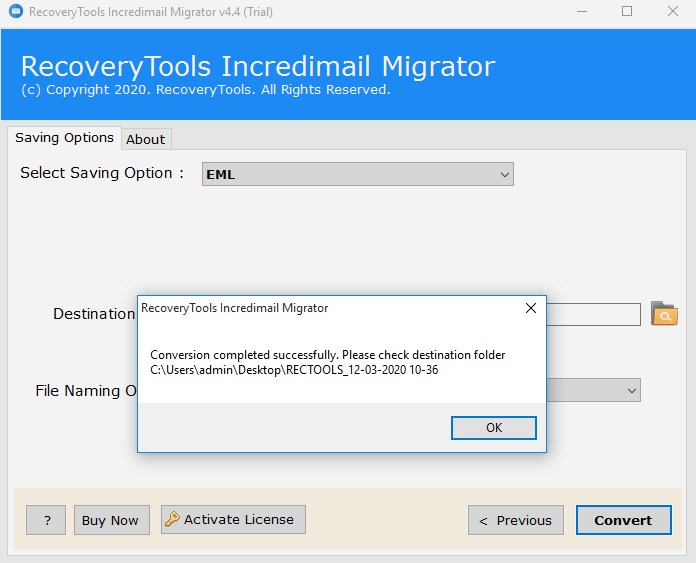
Task: Click the folder browse icon beside destination path
Action: click(x=664, y=314)
